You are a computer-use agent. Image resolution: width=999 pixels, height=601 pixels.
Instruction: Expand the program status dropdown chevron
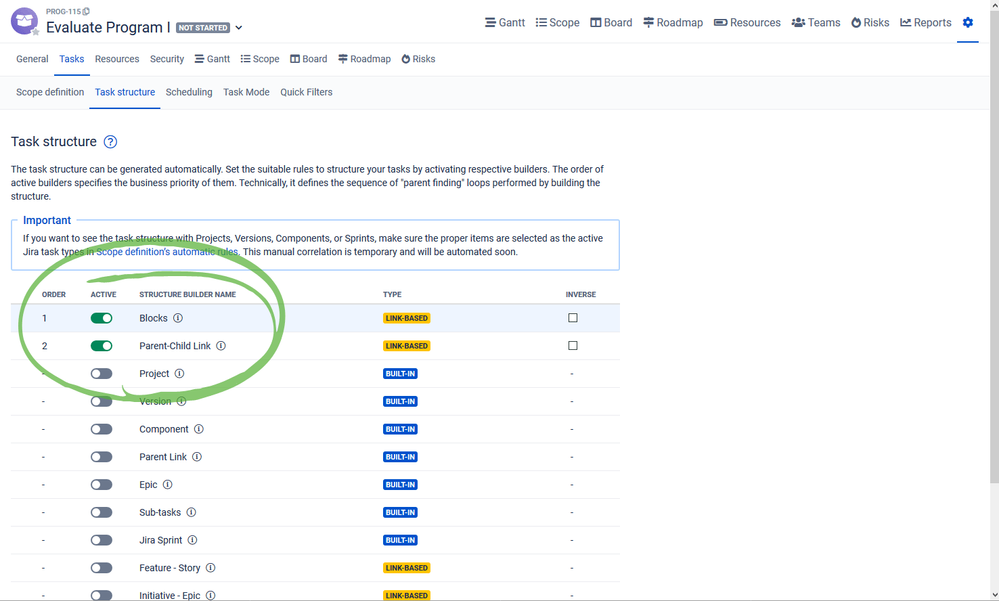coord(239,27)
